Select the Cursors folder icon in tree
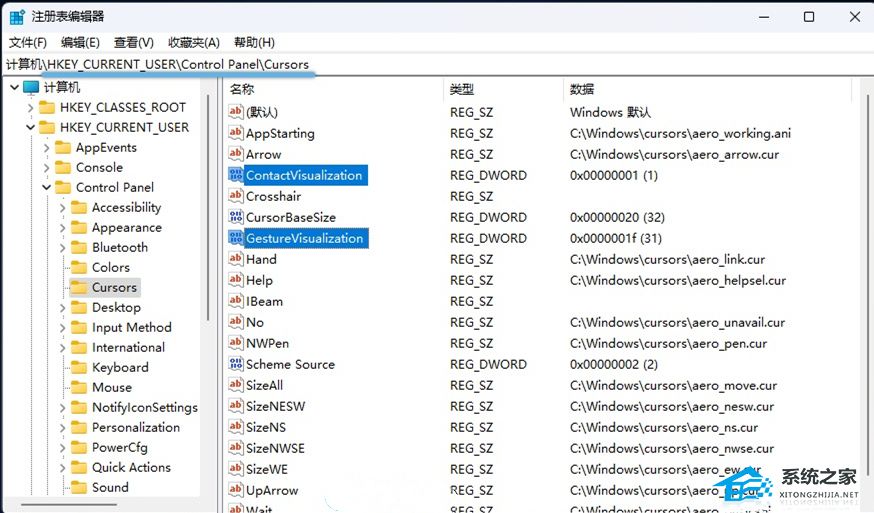Image resolution: width=874 pixels, height=513 pixels. pos(79,287)
